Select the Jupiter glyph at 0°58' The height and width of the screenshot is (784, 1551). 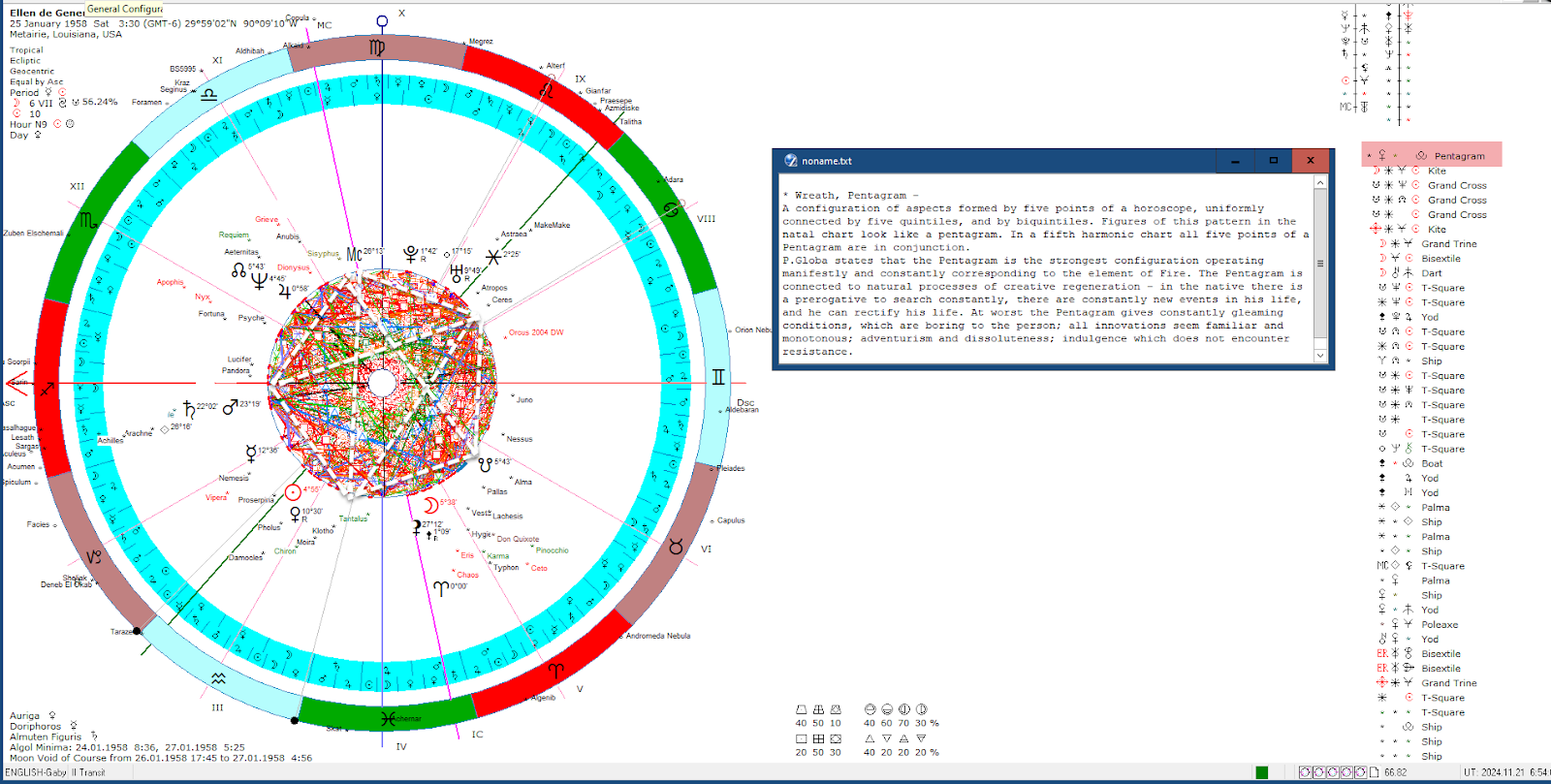tap(284, 290)
